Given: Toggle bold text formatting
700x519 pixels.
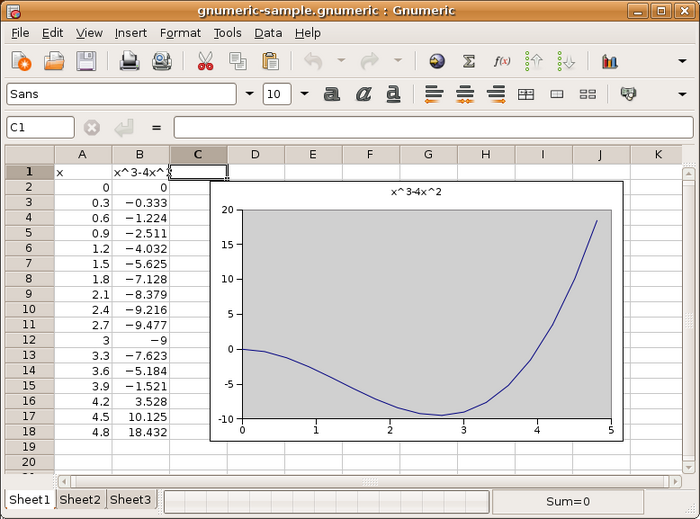Looking at the screenshot, I should (332, 94).
